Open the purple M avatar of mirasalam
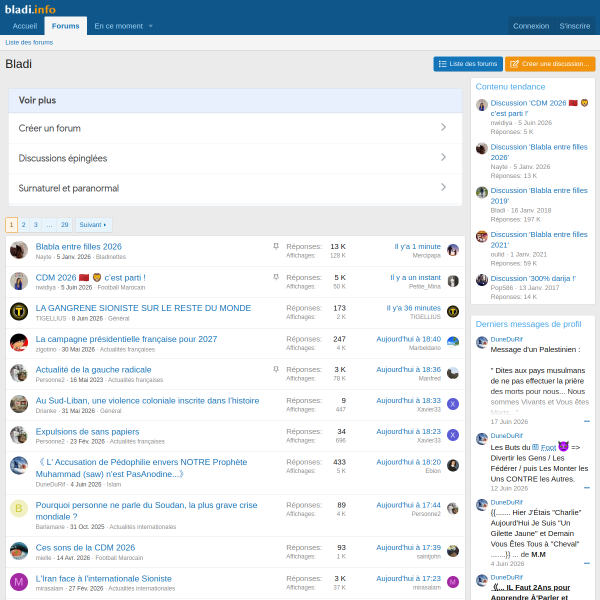Screen dimensions: 600x600 point(19,582)
